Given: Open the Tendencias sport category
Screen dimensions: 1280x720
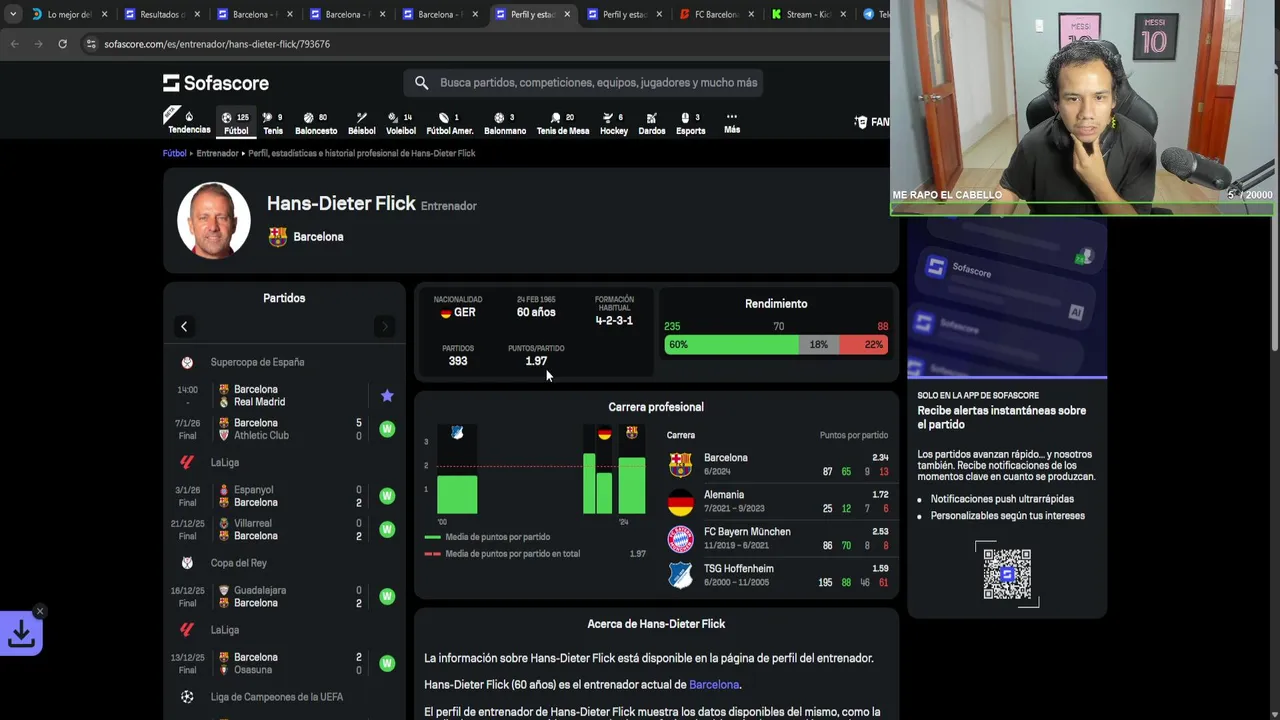Looking at the screenshot, I should click(189, 122).
